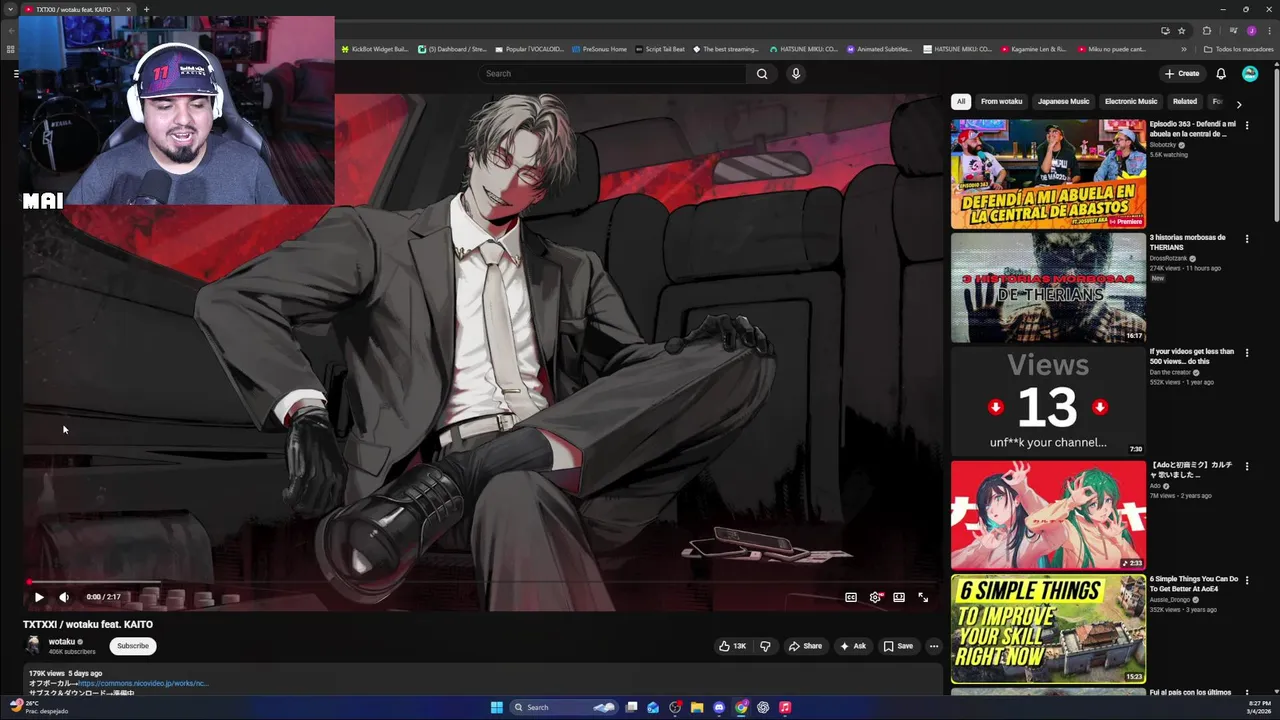Image resolution: width=1280 pixels, height=720 pixels.
Task: Open the Kagamine Len bookmark
Action: 1034,49
